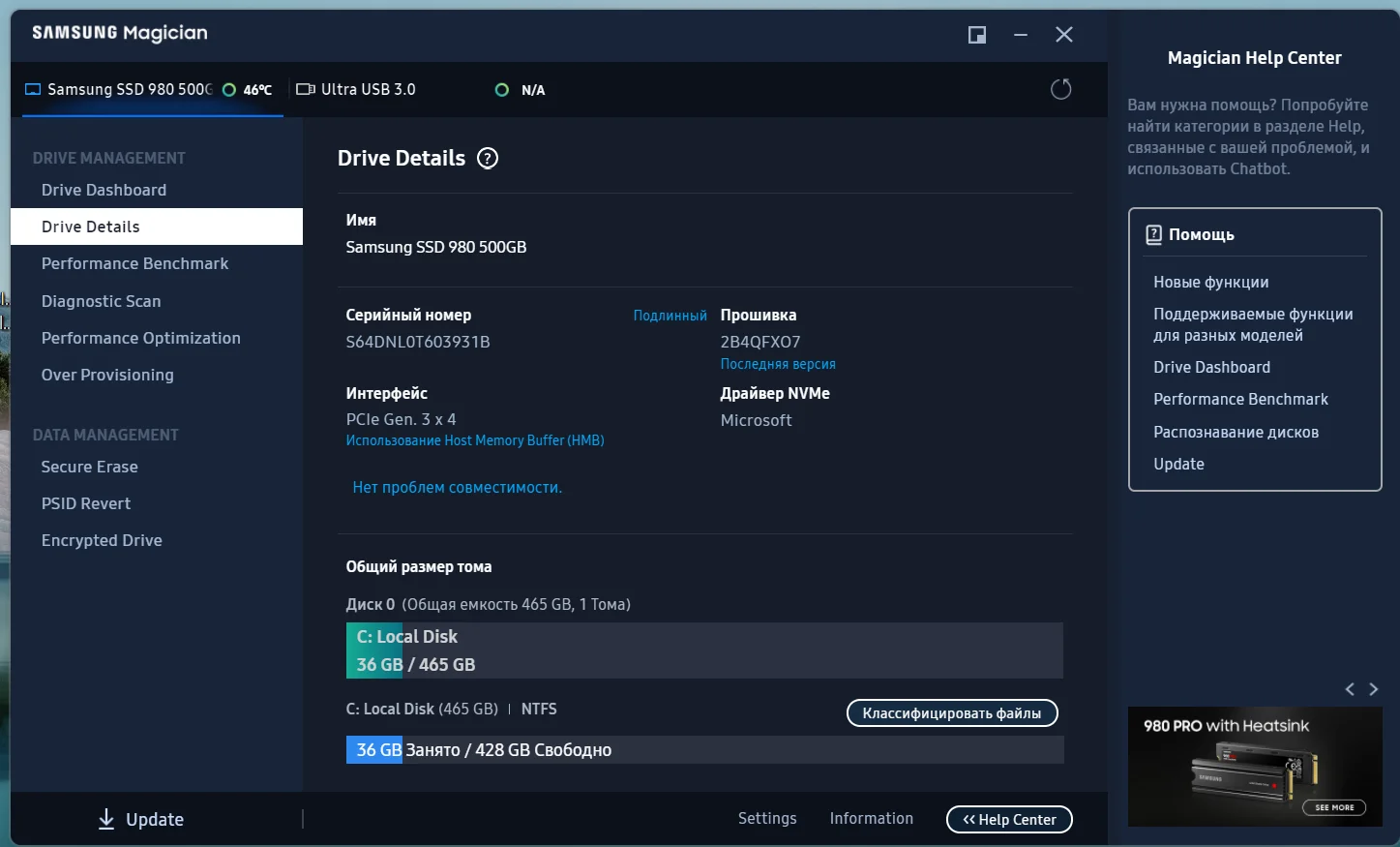Open Information from bottom bar
The image size is (1400, 847).
tap(871, 818)
